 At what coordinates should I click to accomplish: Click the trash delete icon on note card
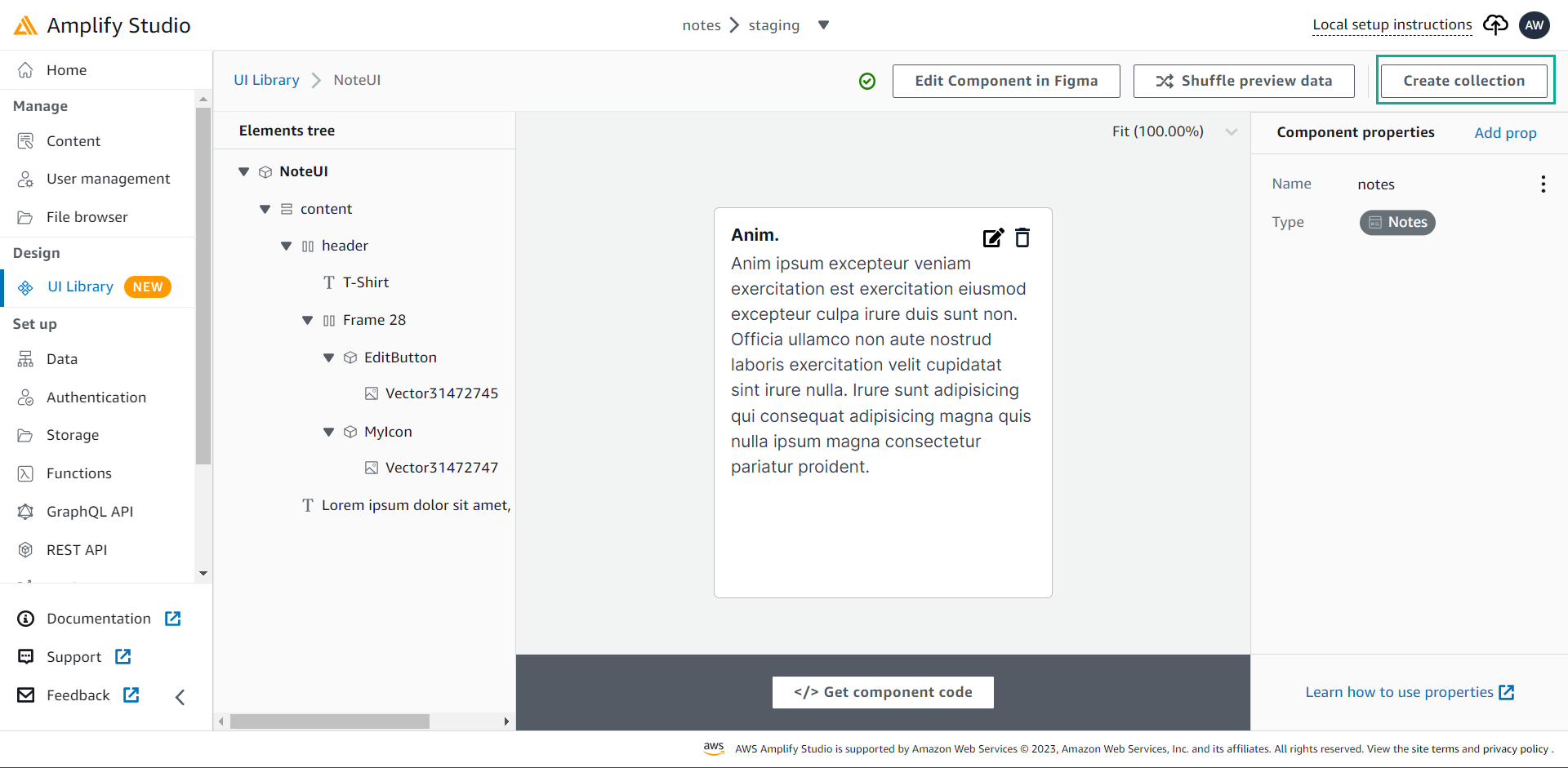(x=1022, y=238)
